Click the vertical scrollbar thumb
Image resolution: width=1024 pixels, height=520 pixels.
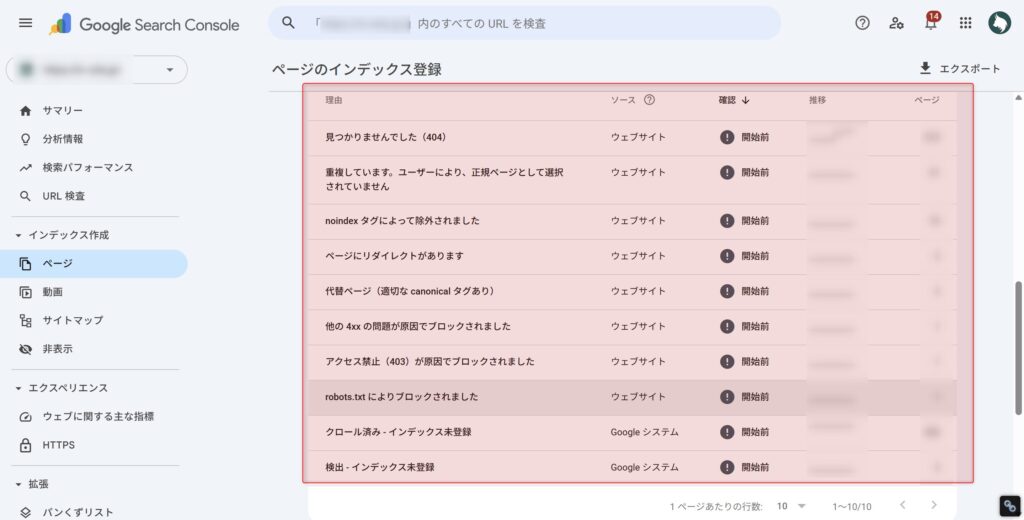pyautogui.click(x=1017, y=348)
